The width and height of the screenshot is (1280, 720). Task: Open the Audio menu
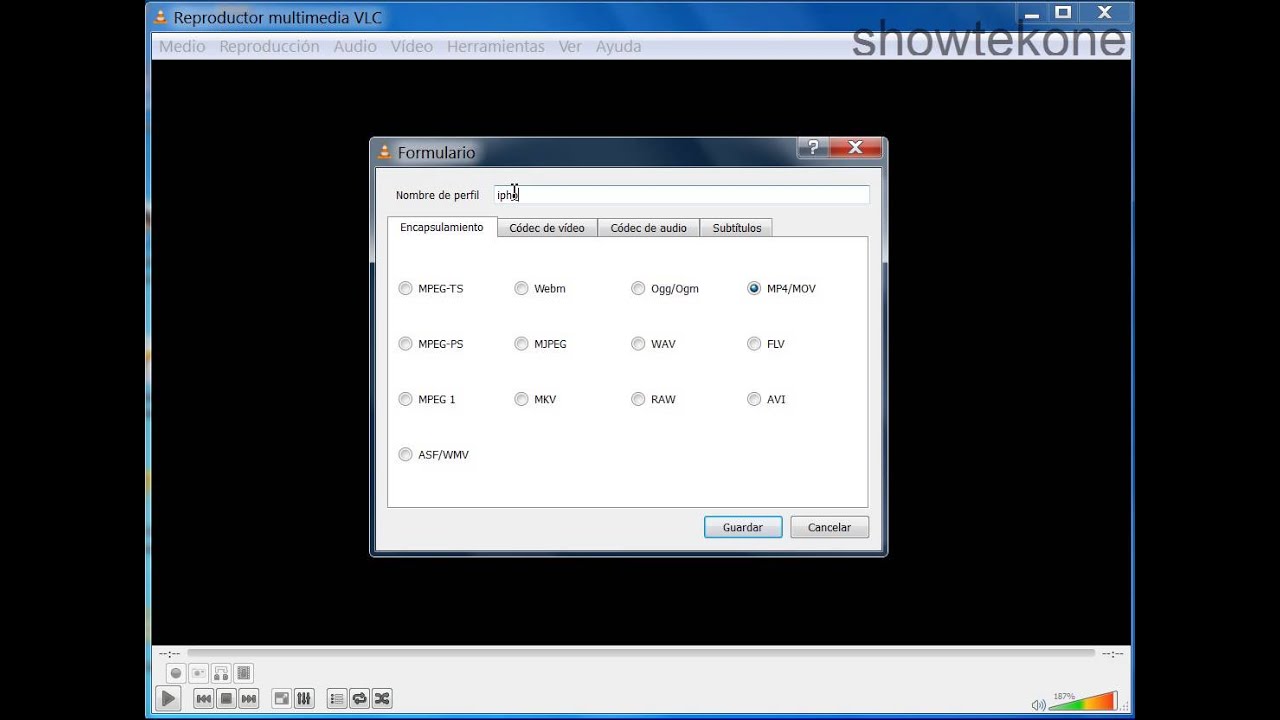[x=355, y=46]
